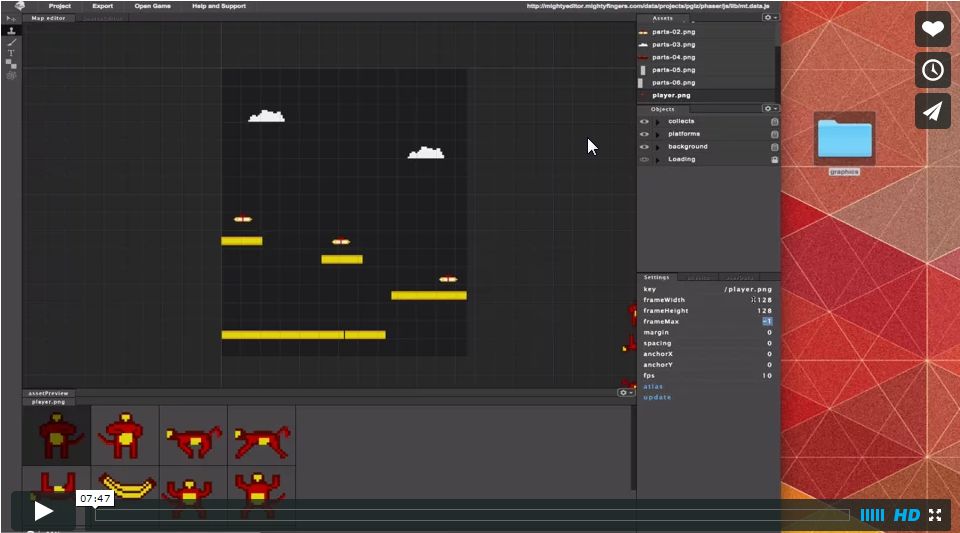Screen dimensions: 960x533
Task: Select the Objects panel tab
Action: [662, 109]
